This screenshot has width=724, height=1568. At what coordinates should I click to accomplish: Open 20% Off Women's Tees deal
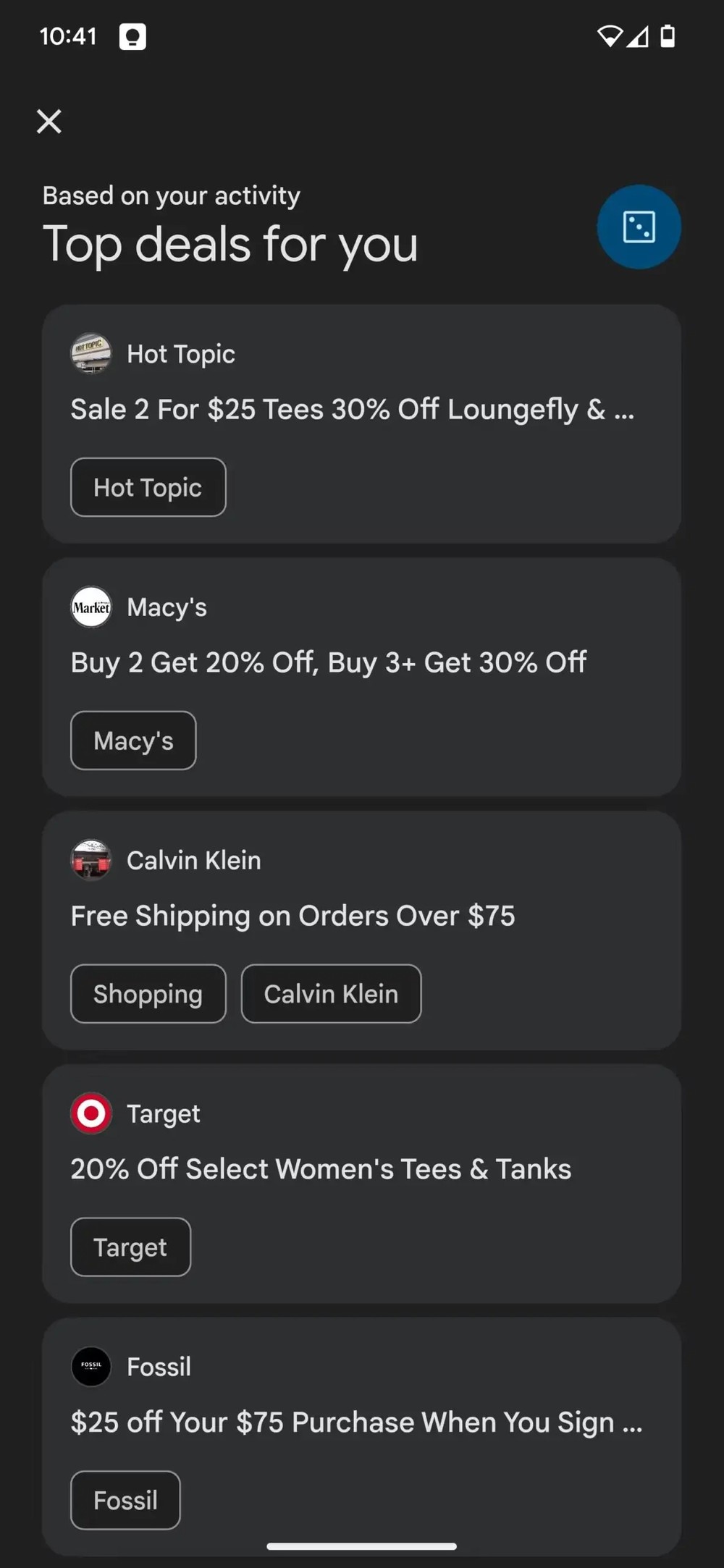tap(321, 1170)
